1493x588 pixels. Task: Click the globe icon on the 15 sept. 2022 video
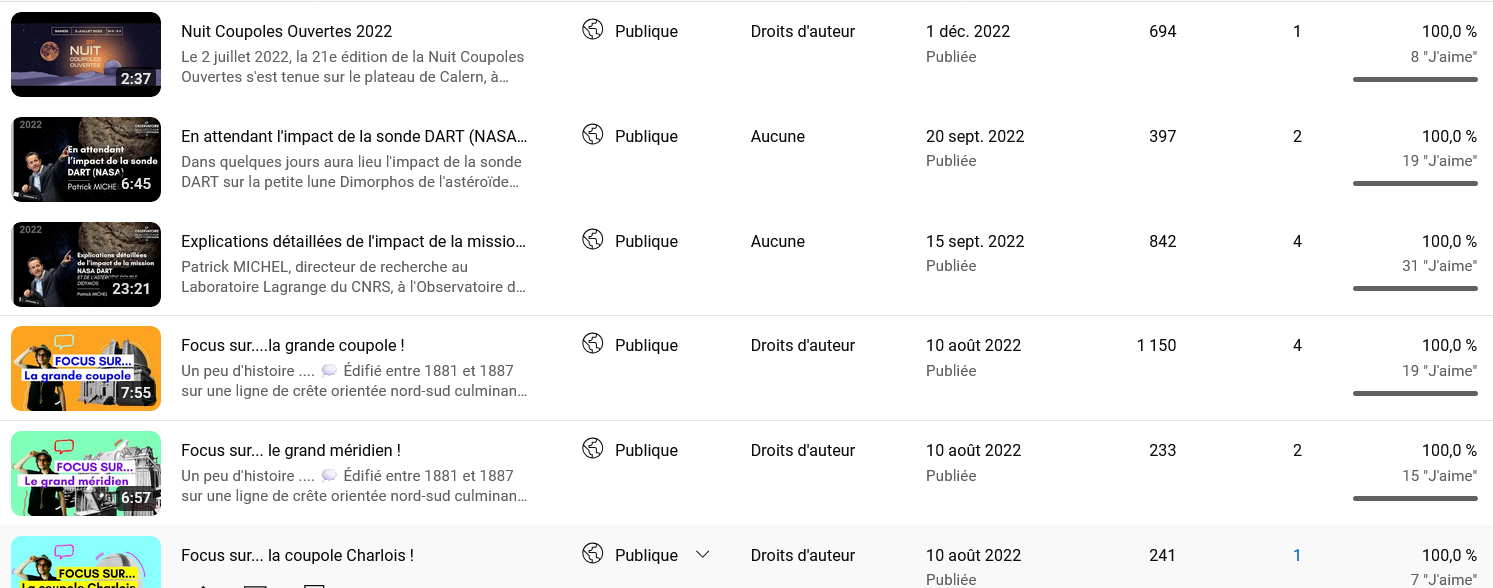(x=593, y=240)
